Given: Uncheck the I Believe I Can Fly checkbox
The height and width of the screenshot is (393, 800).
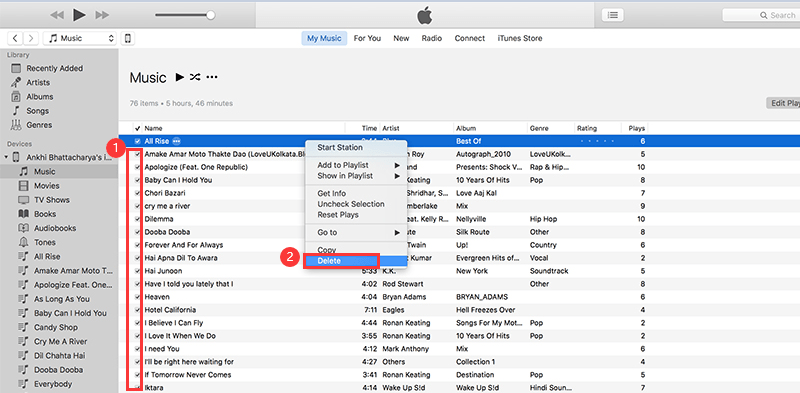Looking at the screenshot, I should coord(137,323).
